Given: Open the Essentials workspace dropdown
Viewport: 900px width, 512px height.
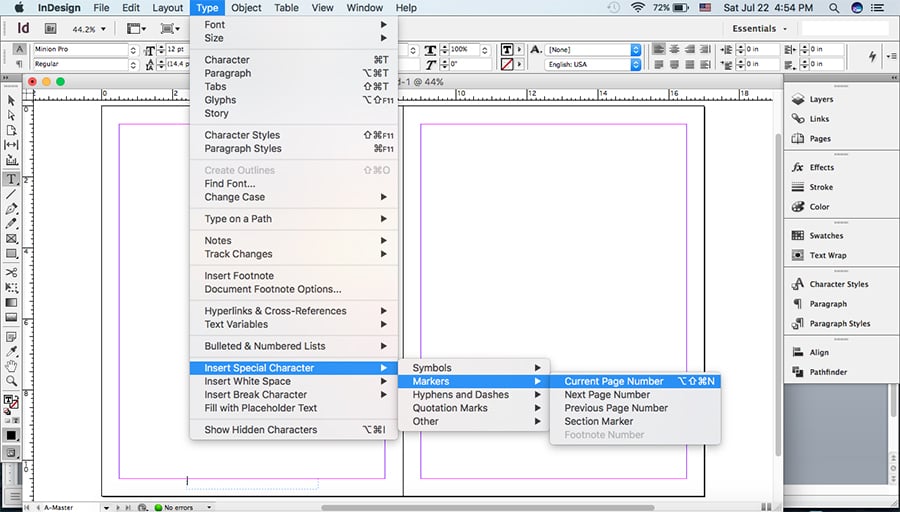Looking at the screenshot, I should [759, 29].
